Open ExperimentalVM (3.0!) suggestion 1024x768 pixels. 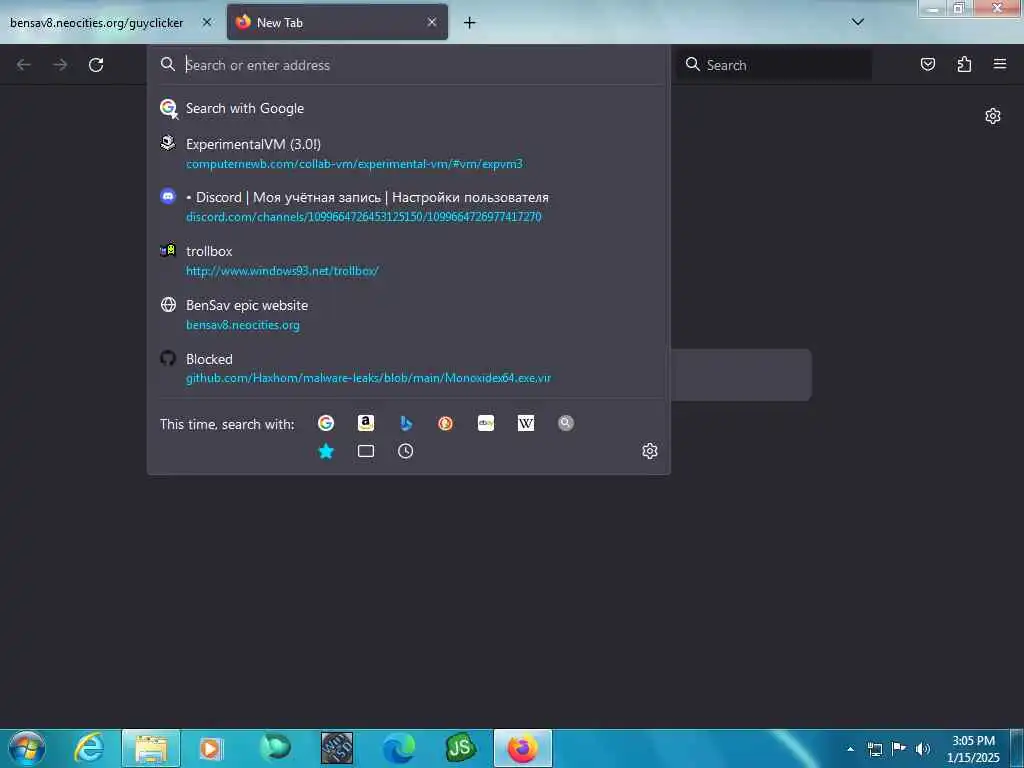click(x=409, y=153)
